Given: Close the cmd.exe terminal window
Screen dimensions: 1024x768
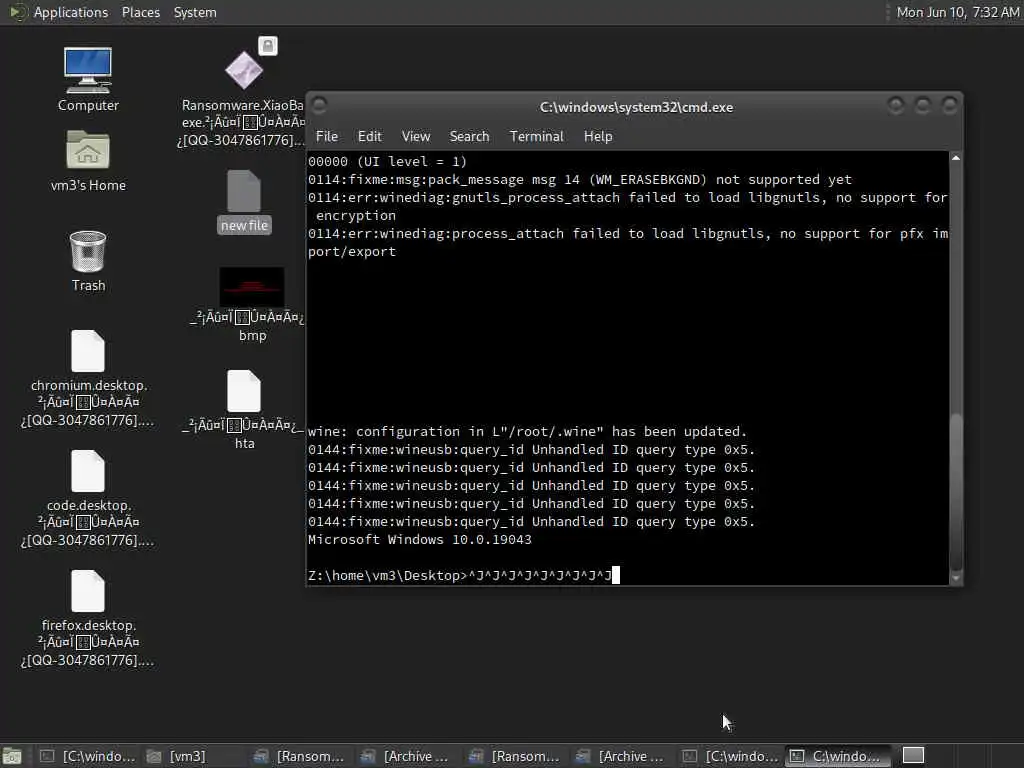Looking at the screenshot, I should (x=950, y=105).
